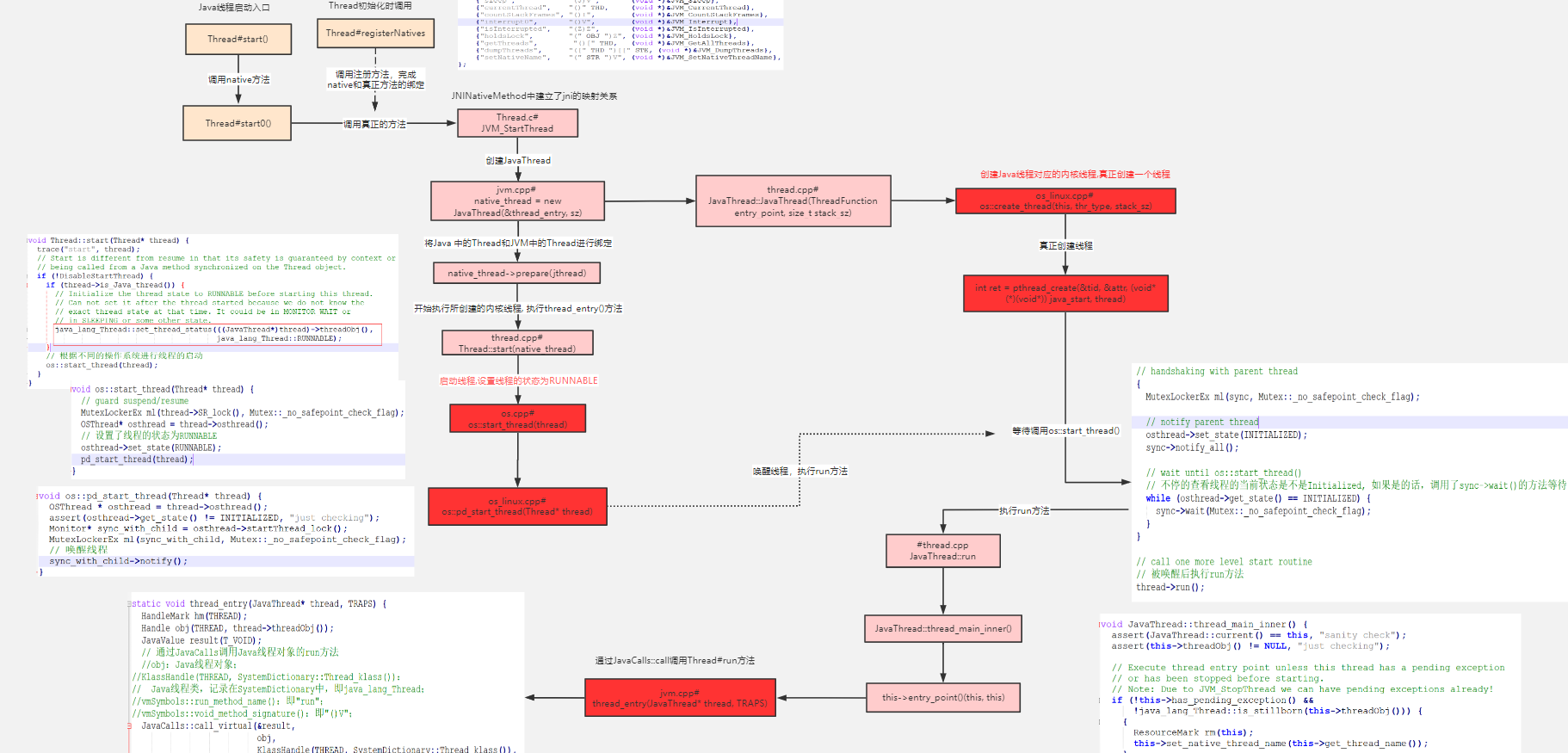Click the 'void os::start_thread(Thread* thread) {' code line
Image resolution: width=1568 pixels, height=753 pixels.
pos(162,389)
